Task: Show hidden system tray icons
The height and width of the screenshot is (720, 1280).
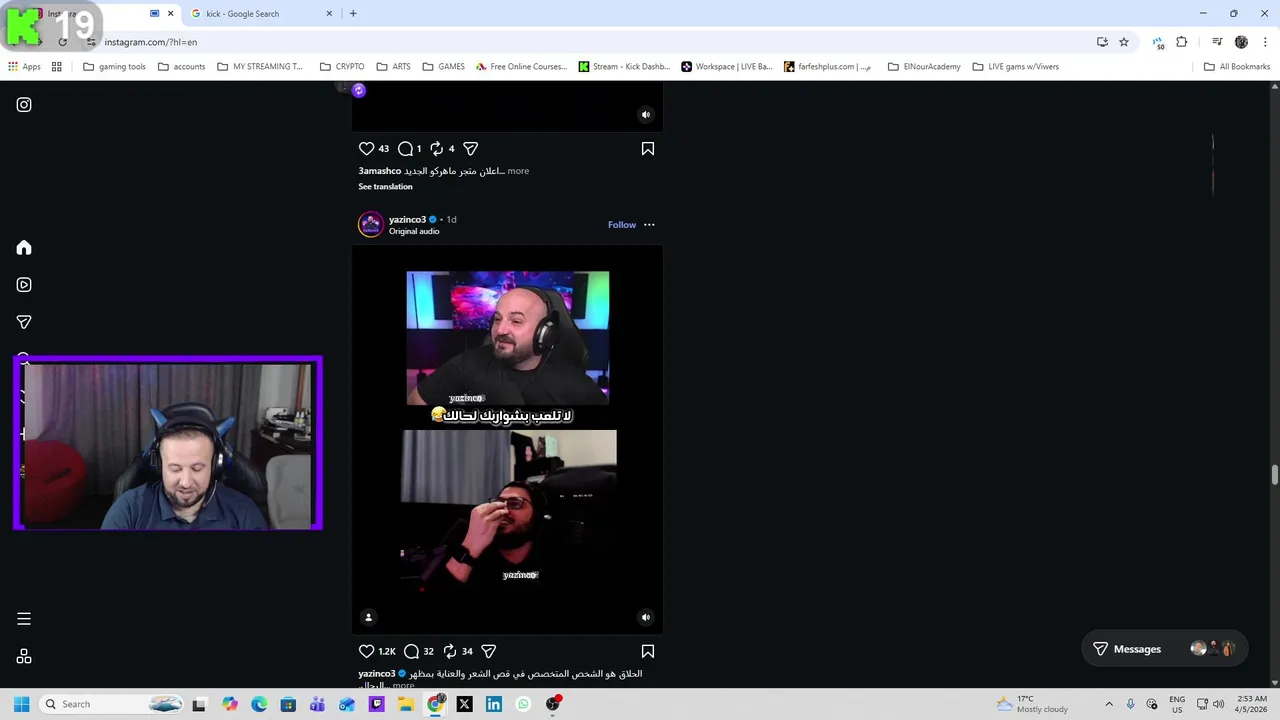Action: coord(1108,704)
